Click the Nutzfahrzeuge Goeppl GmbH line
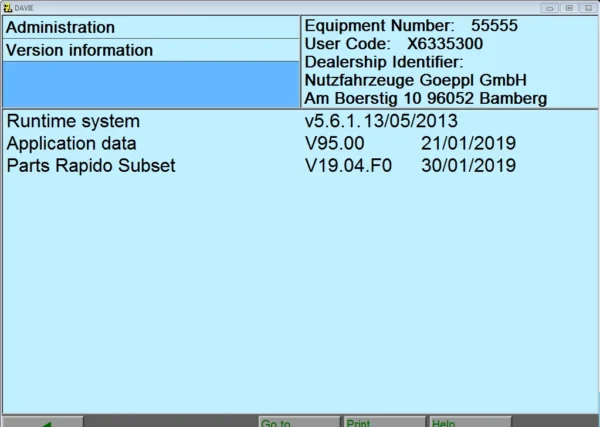This screenshot has width=600, height=427. 416,80
